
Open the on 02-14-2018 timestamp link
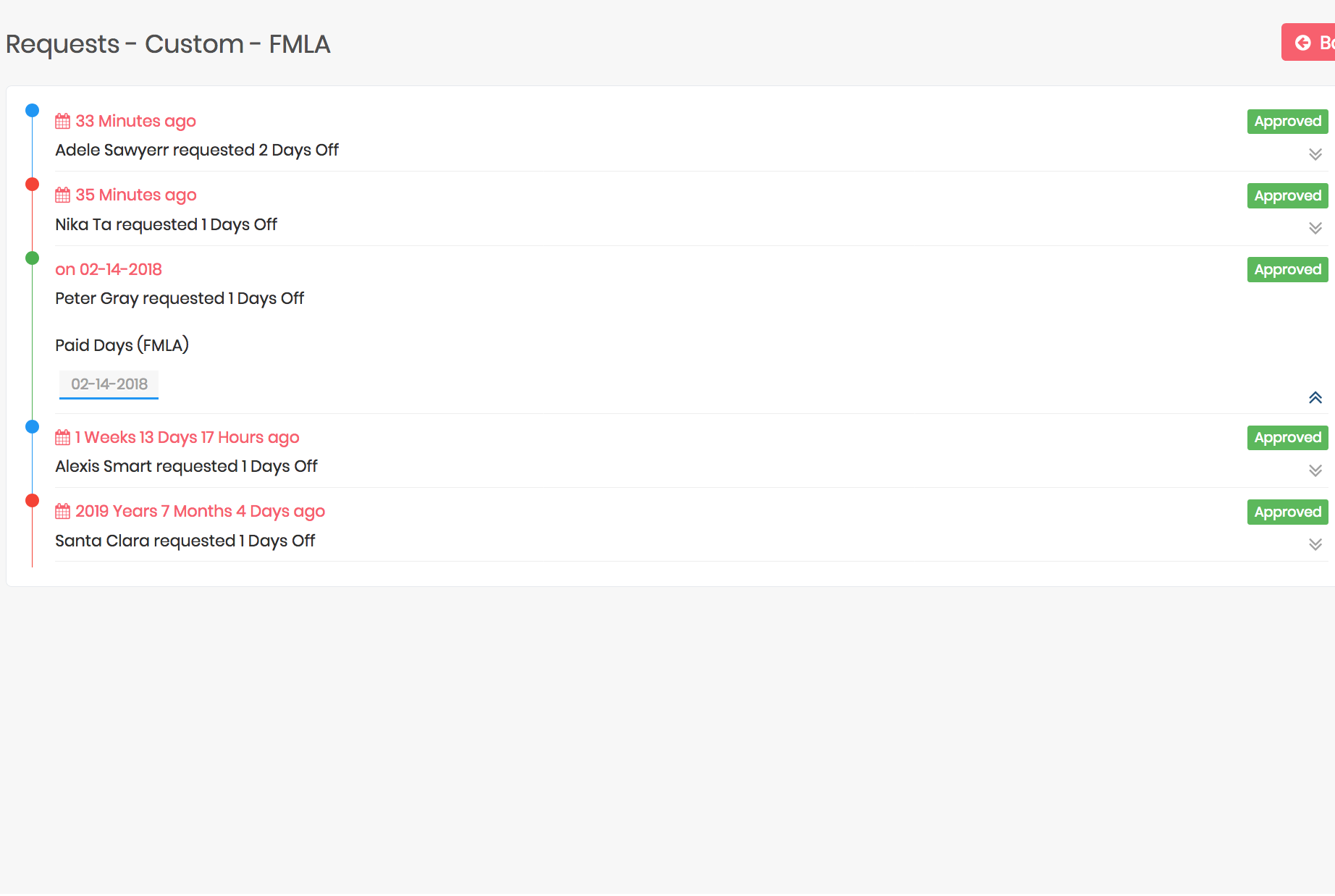(109, 269)
